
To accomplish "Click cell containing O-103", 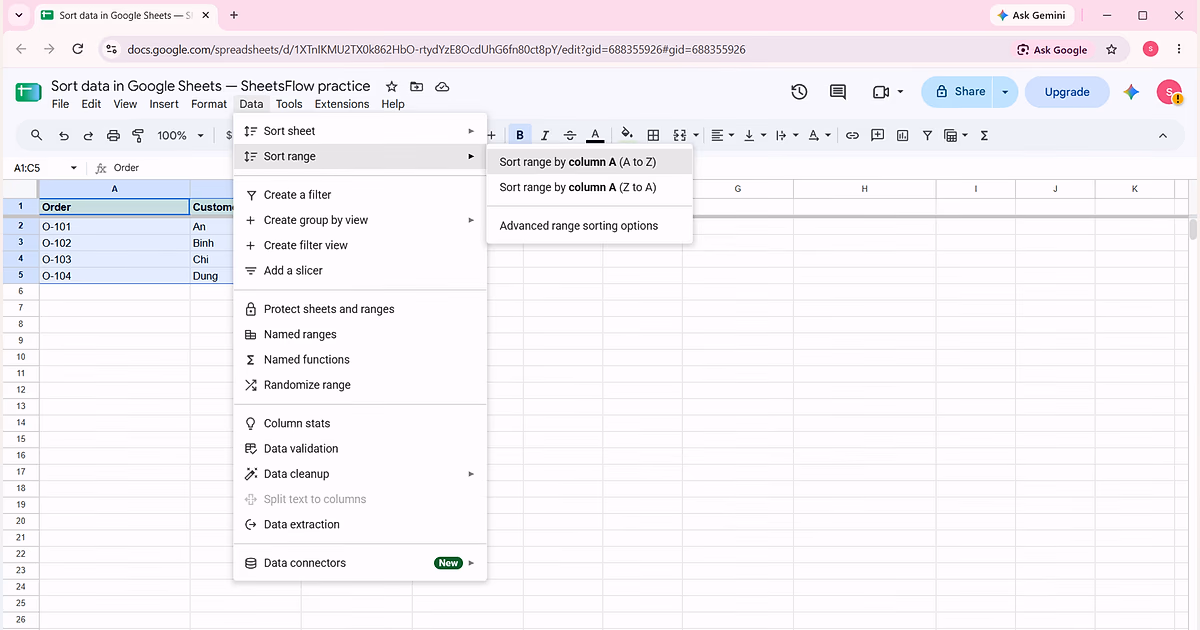I will tap(115, 259).
